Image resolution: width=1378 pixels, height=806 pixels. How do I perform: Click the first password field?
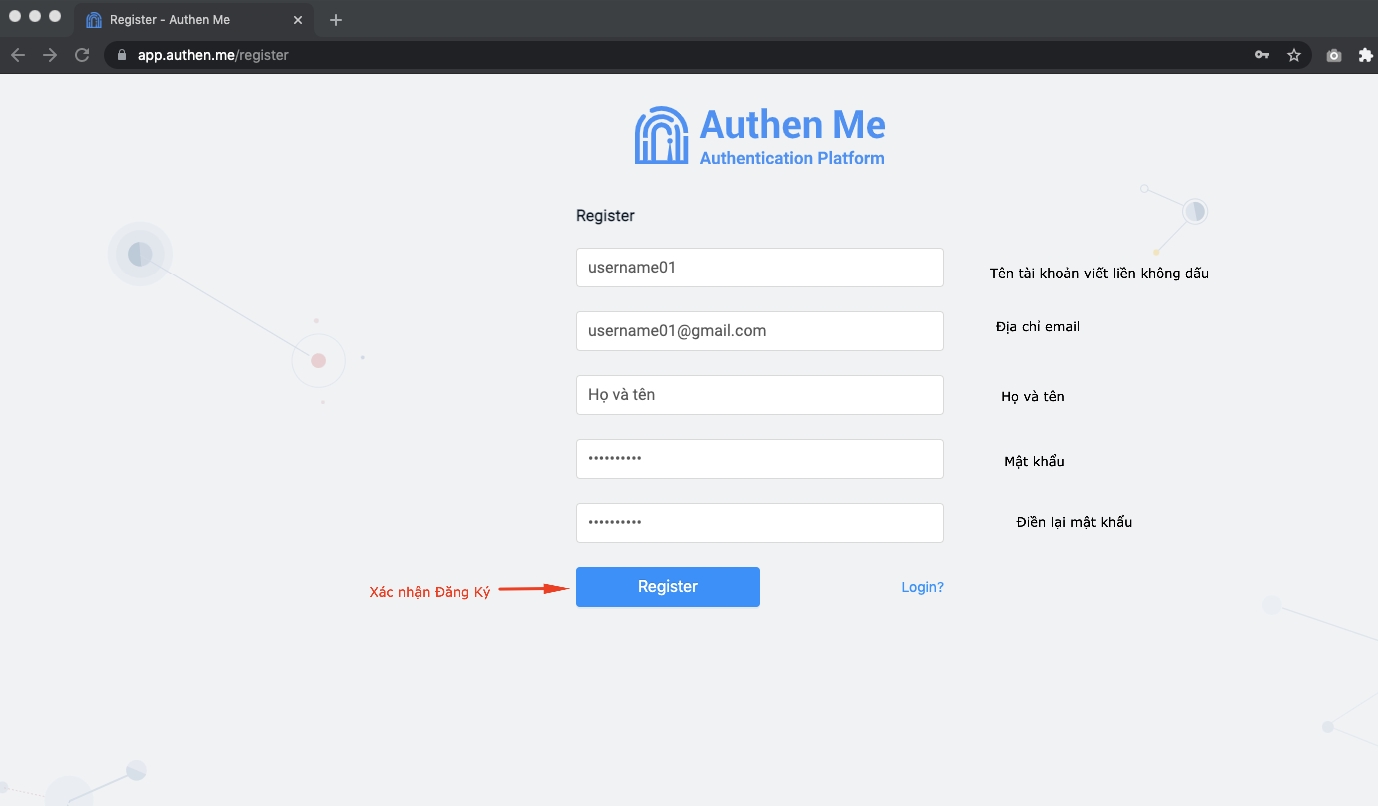[x=759, y=459]
